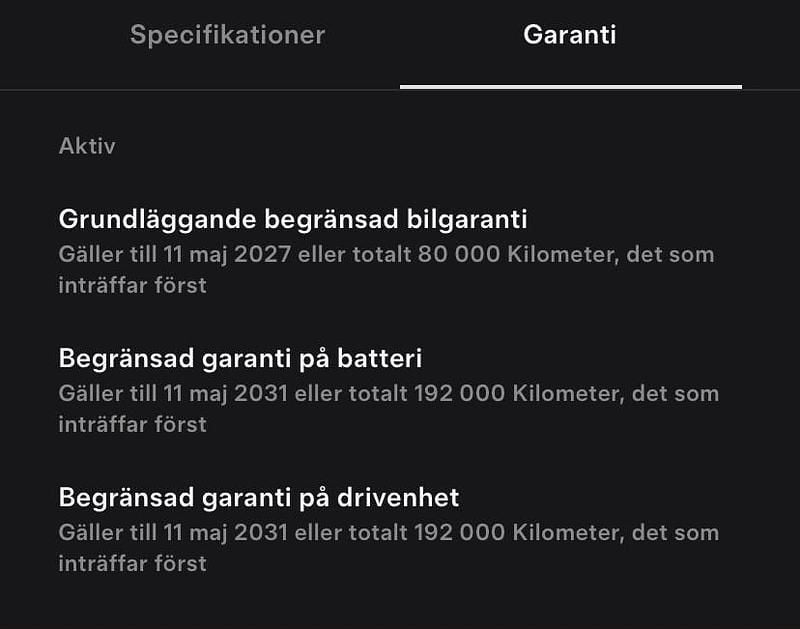The height and width of the screenshot is (629, 800).
Task: Click the white underline beneath Garanti
Action: [570, 87]
